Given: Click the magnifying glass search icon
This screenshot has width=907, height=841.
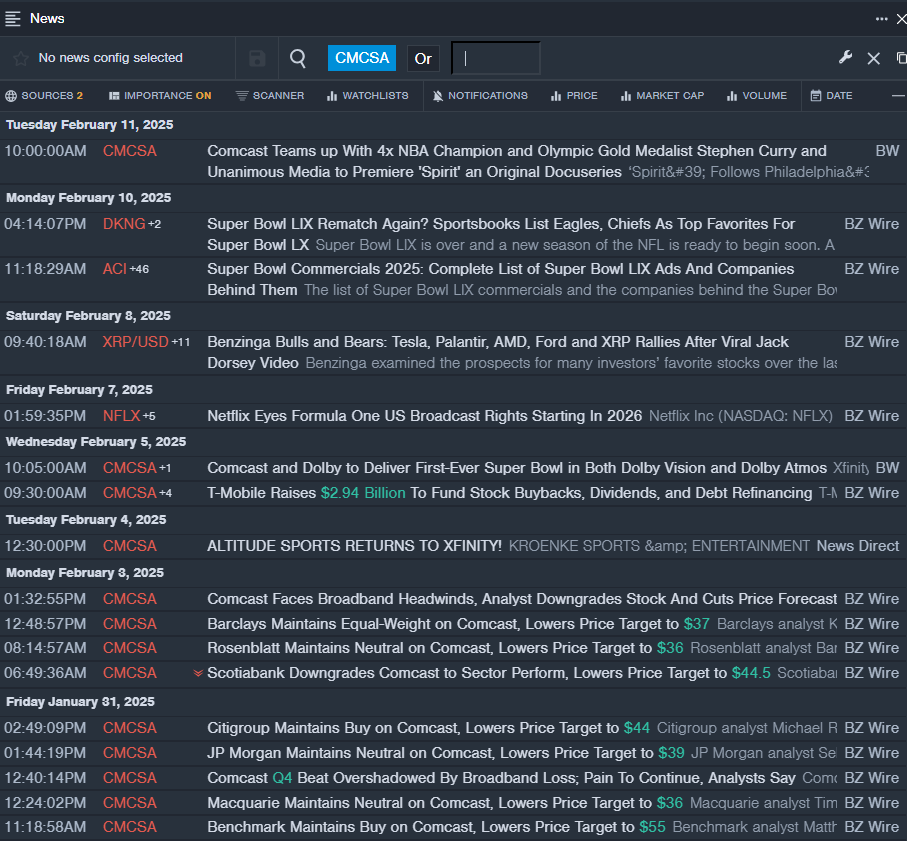Looking at the screenshot, I should pos(298,58).
